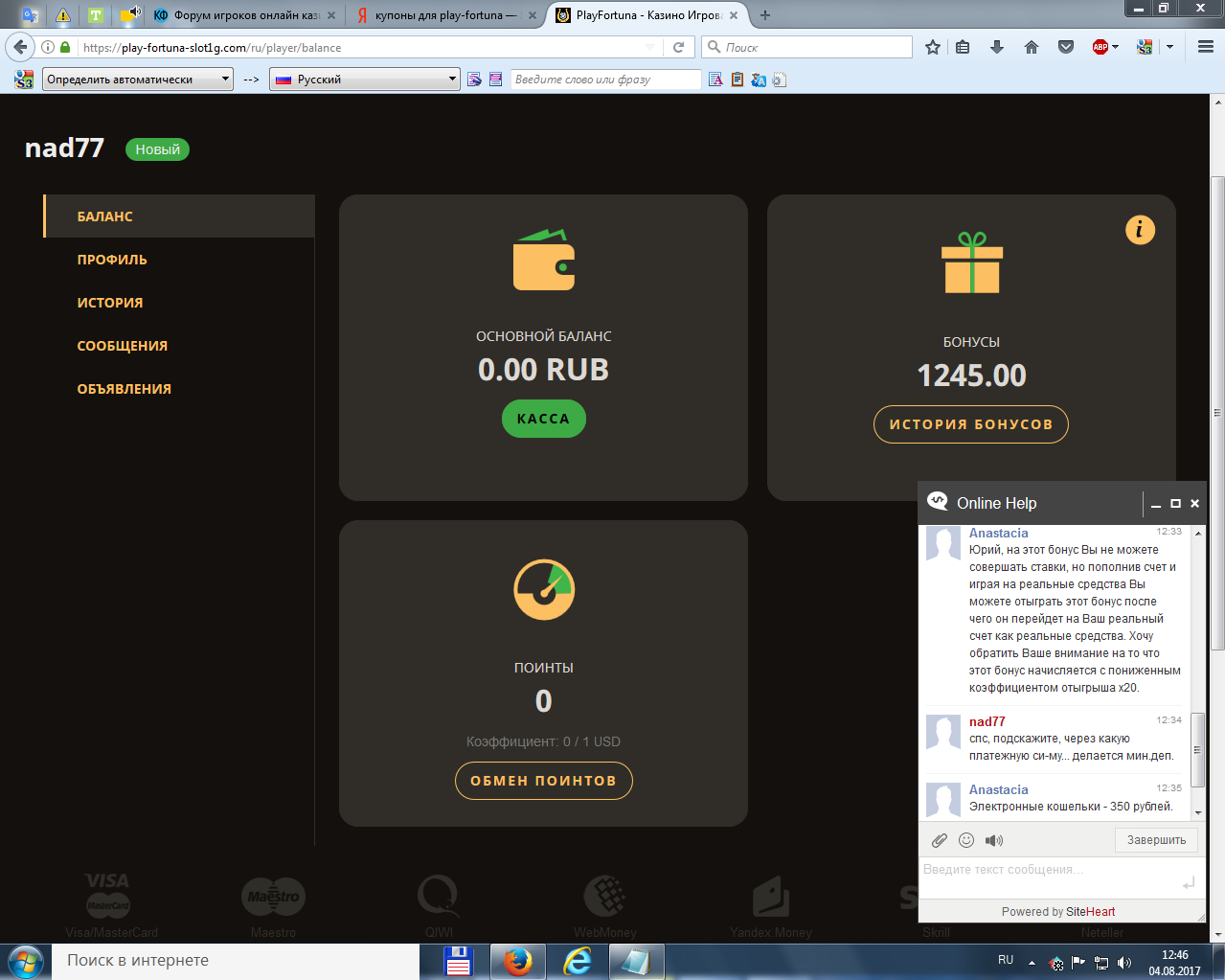Open Профиль in the sidebar
Viewport: 1225px width, 980px height.
coord(112,260)
